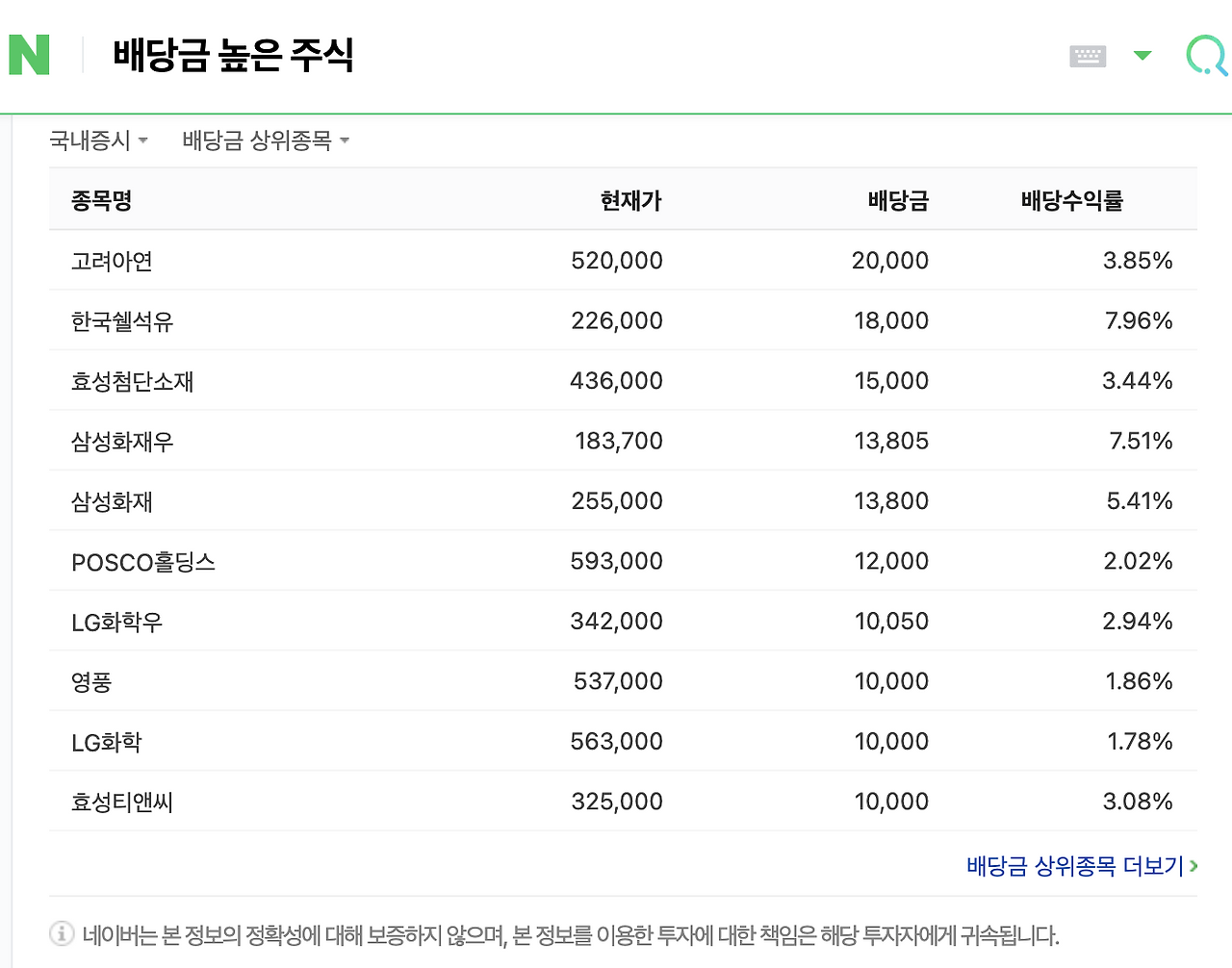Select the stock 삼성화재
1232x968 pixels.
112,501
